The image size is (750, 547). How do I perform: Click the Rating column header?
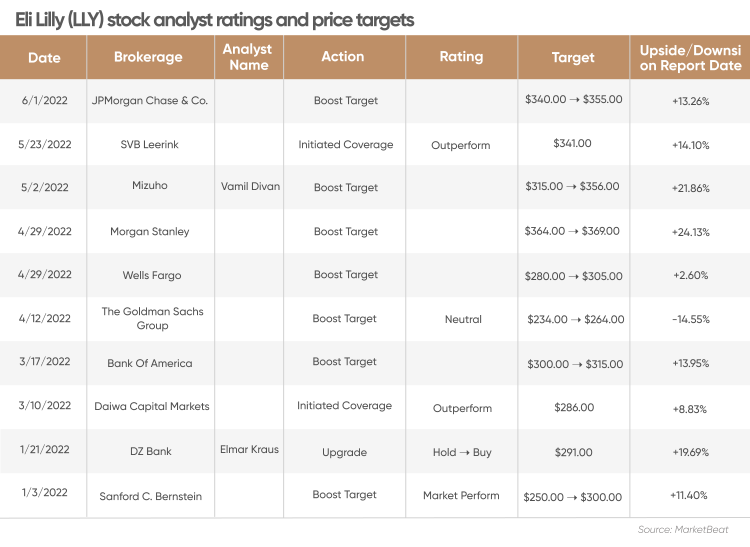(x=461, y=56)
